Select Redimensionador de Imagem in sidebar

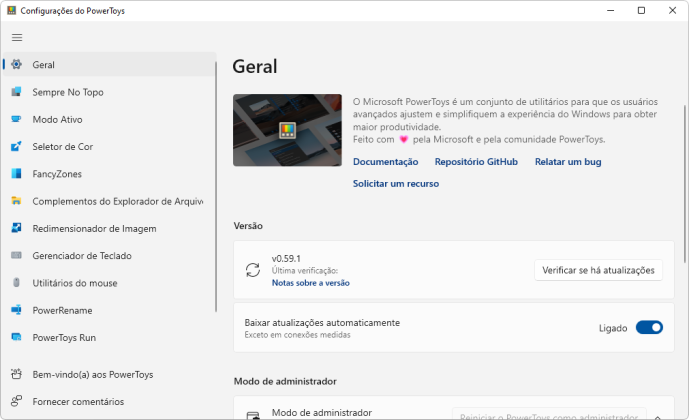109,228
